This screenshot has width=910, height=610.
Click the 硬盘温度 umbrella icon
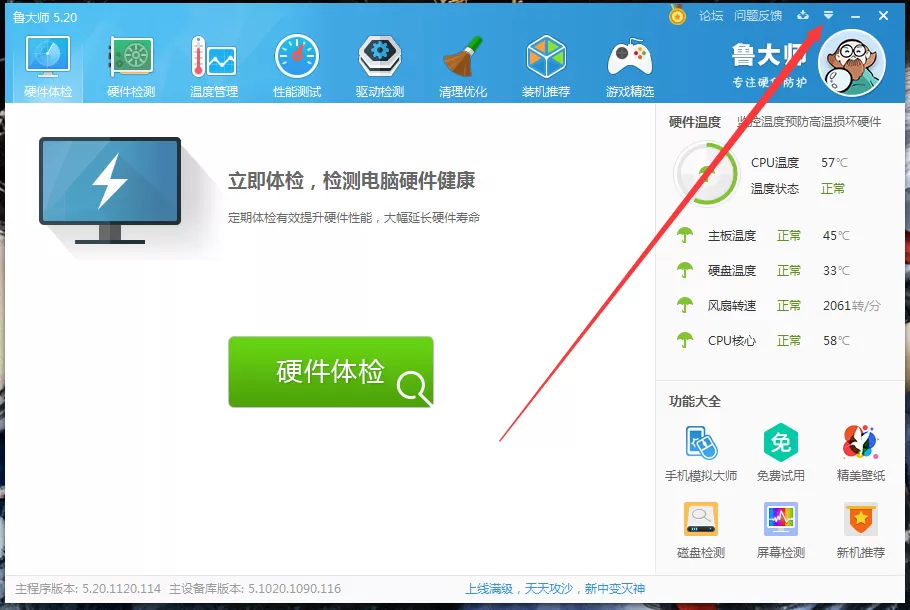pyautogui.click(x=685, y=270)
